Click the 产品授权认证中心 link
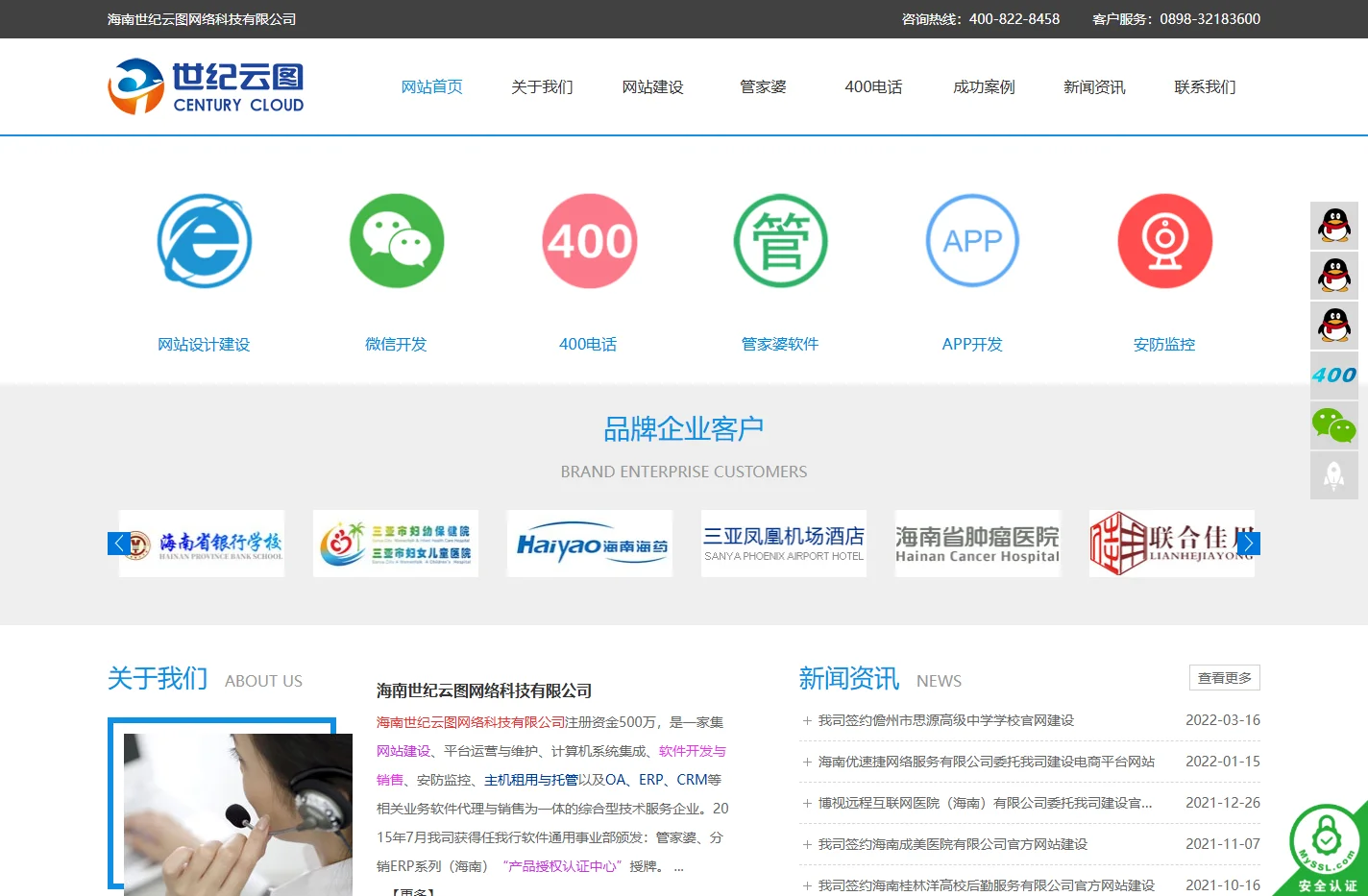Screen dimensions: 1368x896 coord(562,866)
